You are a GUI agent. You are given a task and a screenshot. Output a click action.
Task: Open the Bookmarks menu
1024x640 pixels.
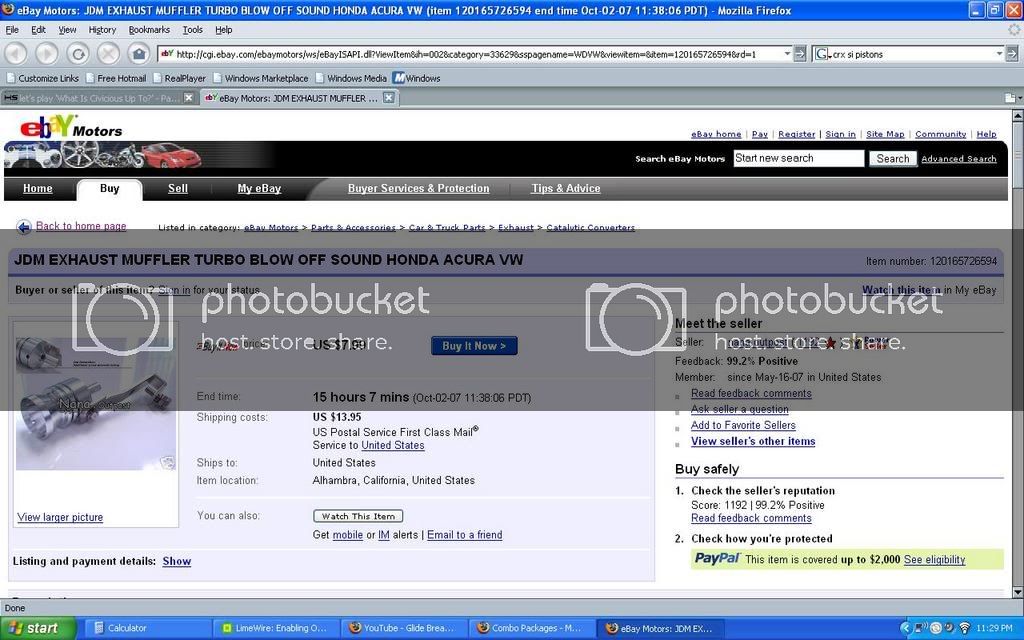[149, 30]
